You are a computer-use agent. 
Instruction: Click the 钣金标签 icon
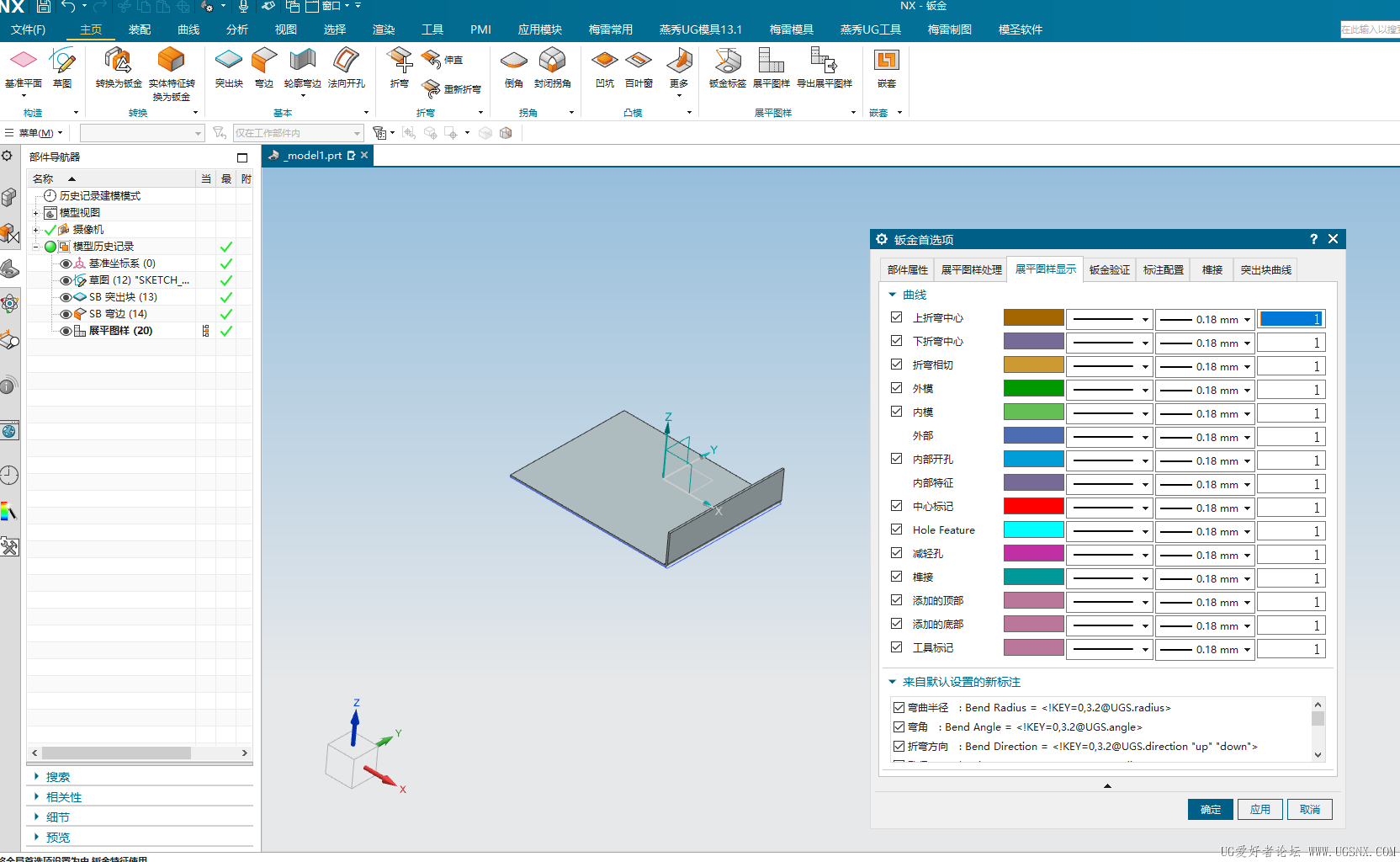[x=728, y=67]
